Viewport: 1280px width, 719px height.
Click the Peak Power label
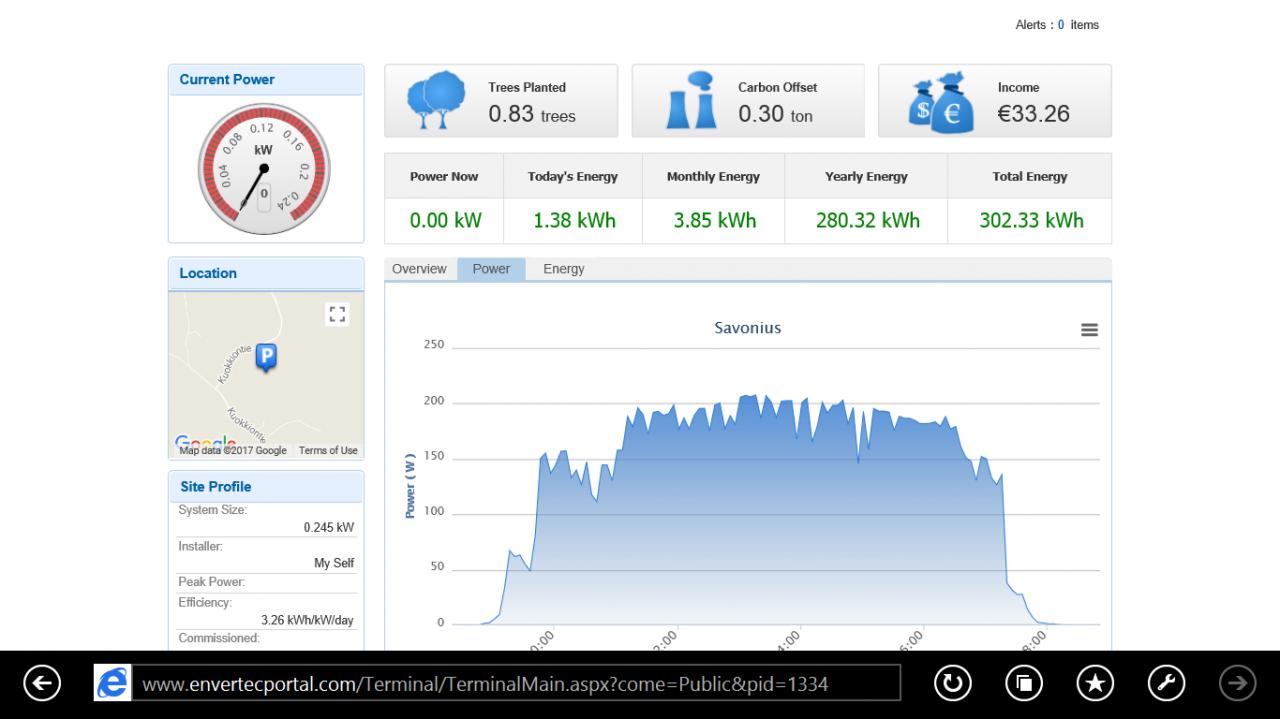(212, 582)
